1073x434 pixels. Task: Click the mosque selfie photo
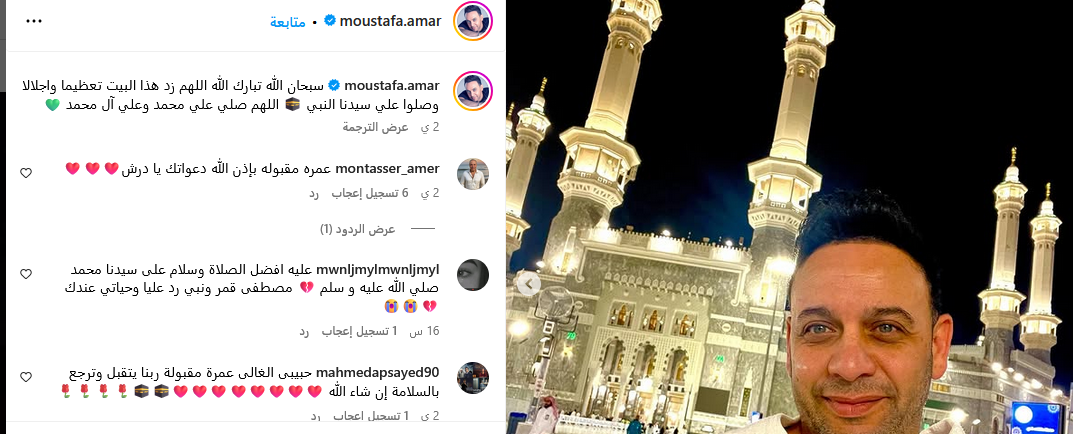790,217
